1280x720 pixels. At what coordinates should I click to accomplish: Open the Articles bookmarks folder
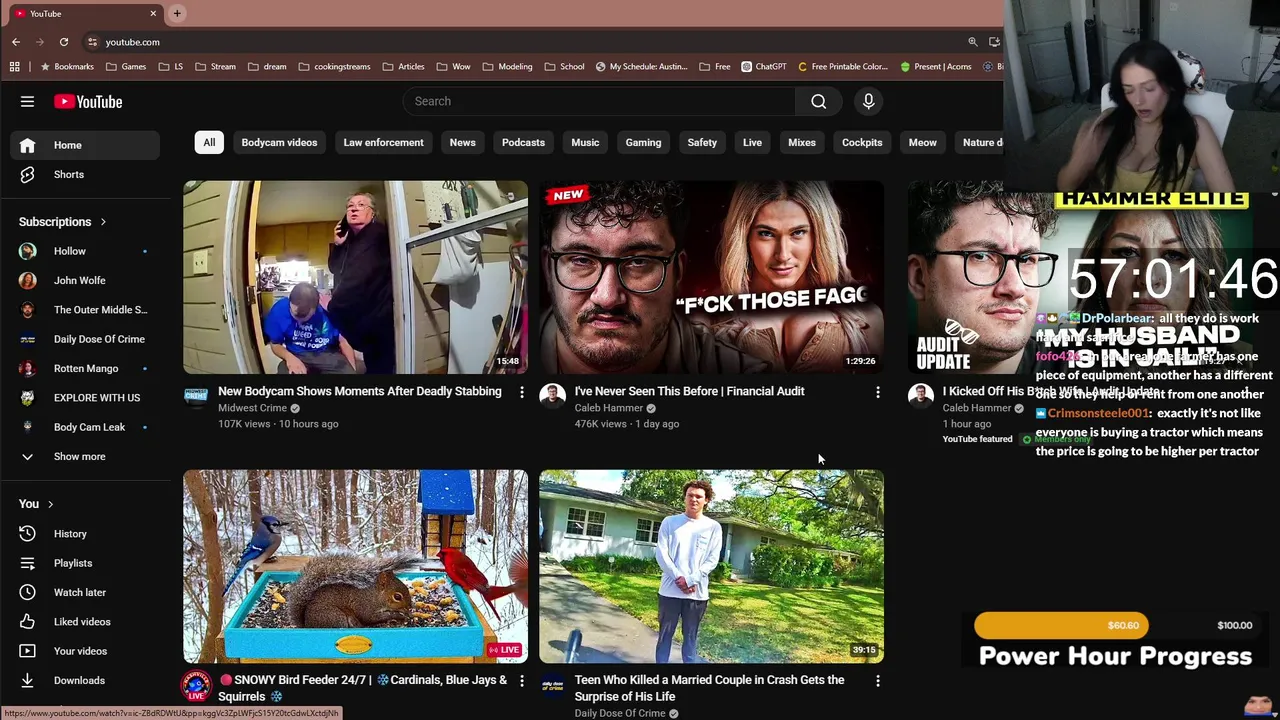click(x=403, y=66)
